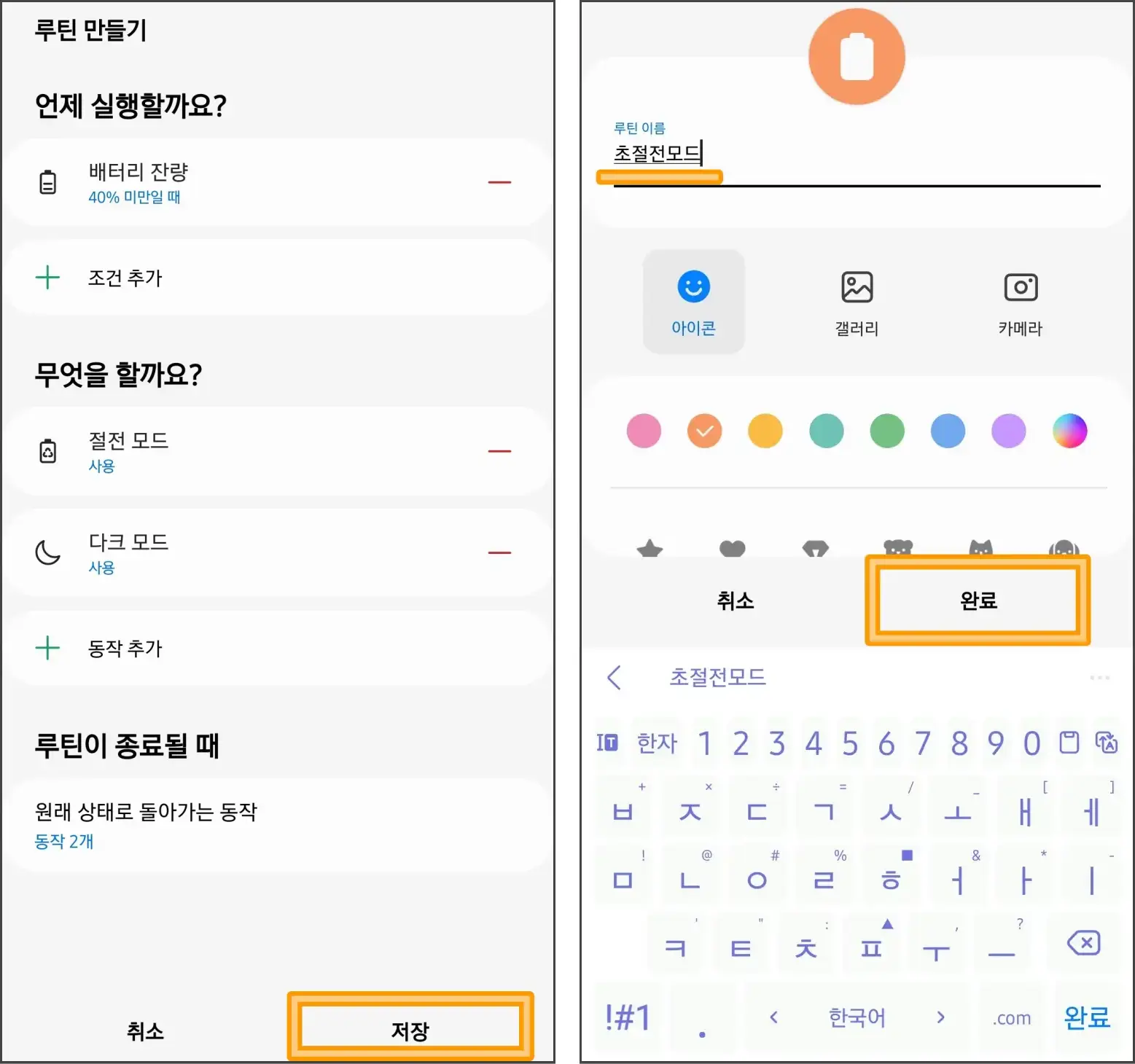Open the more options menu in suggestion bar
Image resolution: width=1135 pixels, height=1064 pixels.
[1099, 678]
